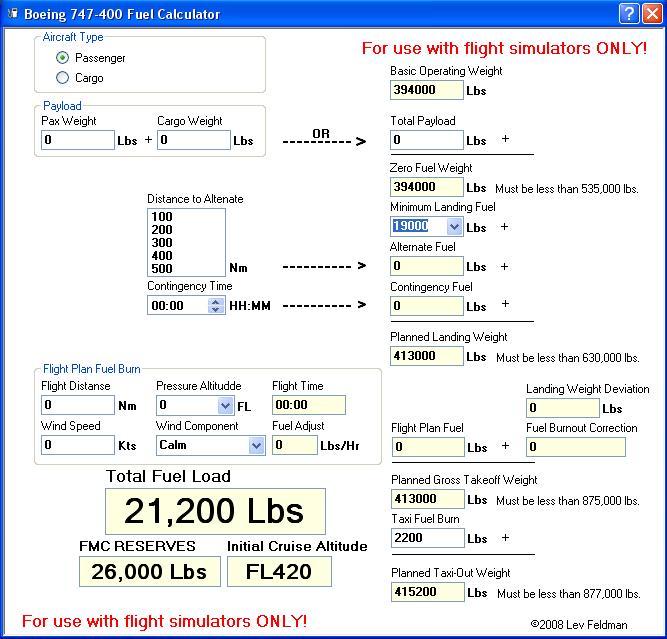Increase Contingency Time with up arrow

216,302
